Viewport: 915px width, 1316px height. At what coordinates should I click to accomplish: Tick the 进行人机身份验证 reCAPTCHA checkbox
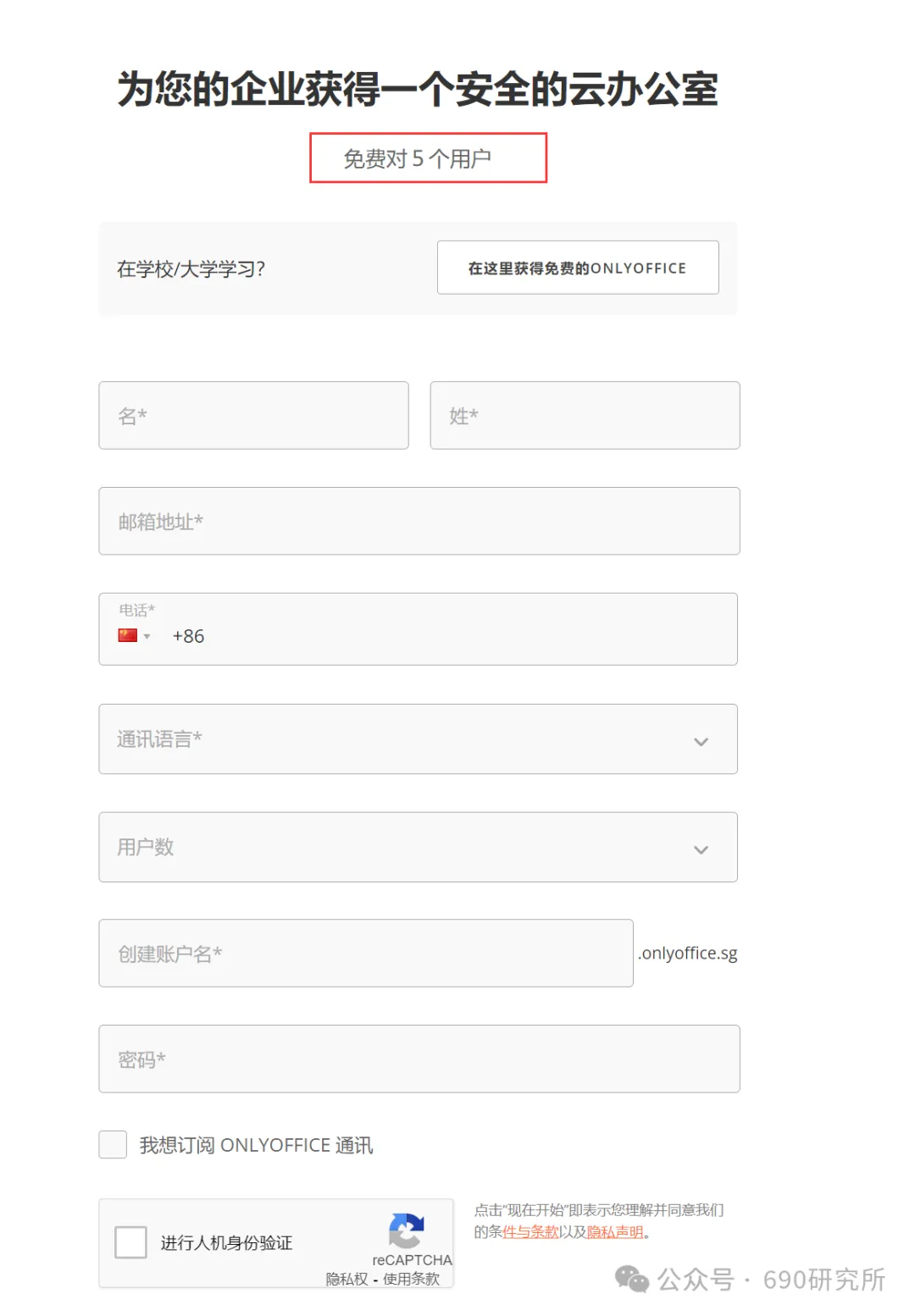pyautogui.click(x=130, y=1242)
